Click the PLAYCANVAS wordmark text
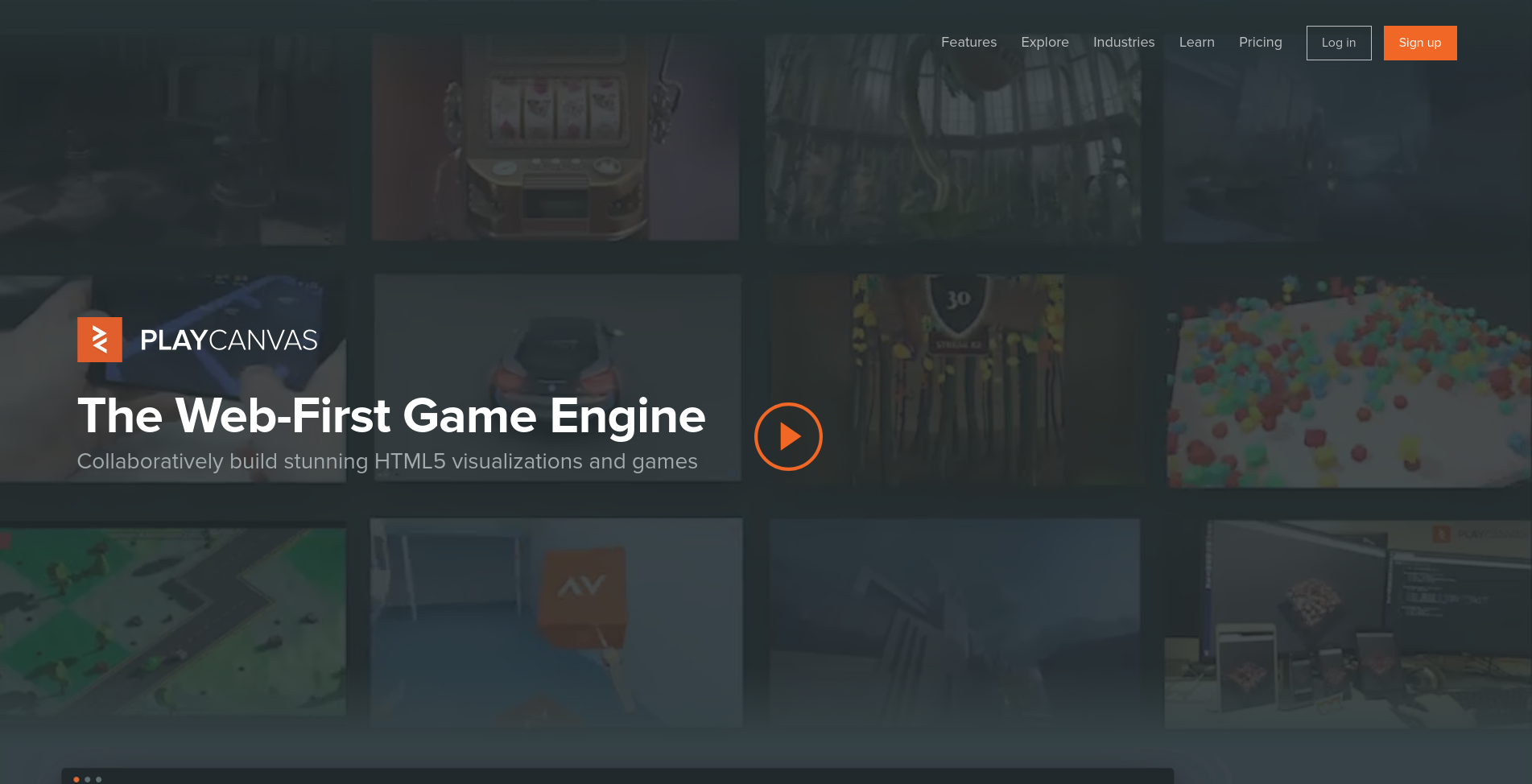This screenshot has height=784, width=1532. click(229, 340)
